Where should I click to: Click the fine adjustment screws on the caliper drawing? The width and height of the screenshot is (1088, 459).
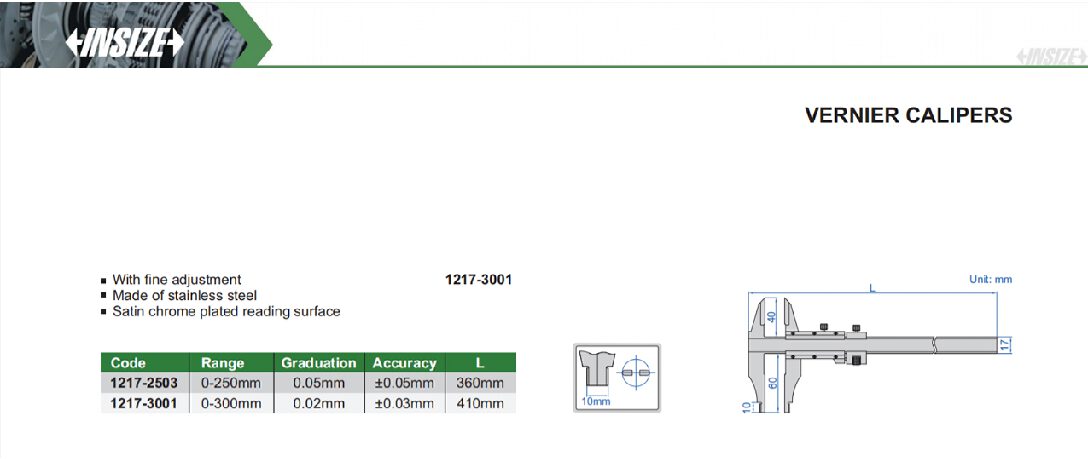click(839, 327)
